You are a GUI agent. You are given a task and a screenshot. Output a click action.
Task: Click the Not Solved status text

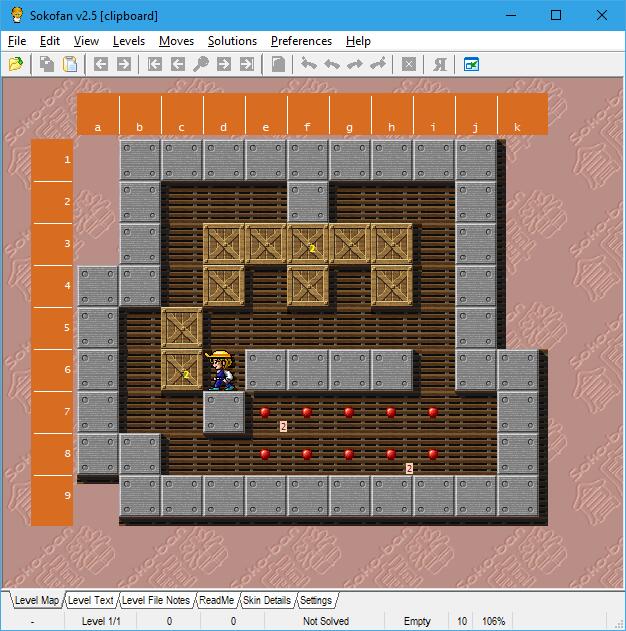point(326,621)
